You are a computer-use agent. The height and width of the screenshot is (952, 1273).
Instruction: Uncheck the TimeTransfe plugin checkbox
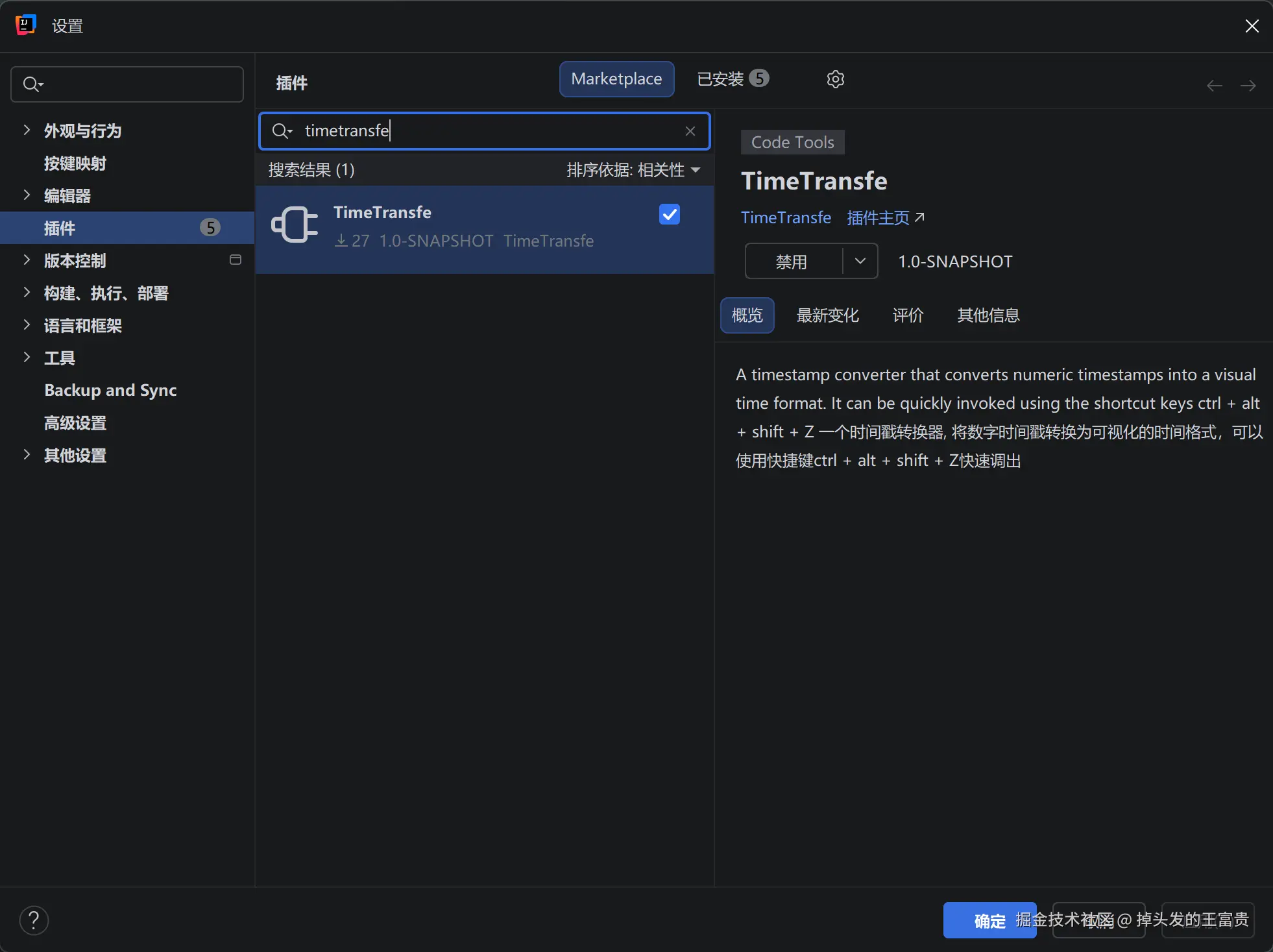click(669, 214)
